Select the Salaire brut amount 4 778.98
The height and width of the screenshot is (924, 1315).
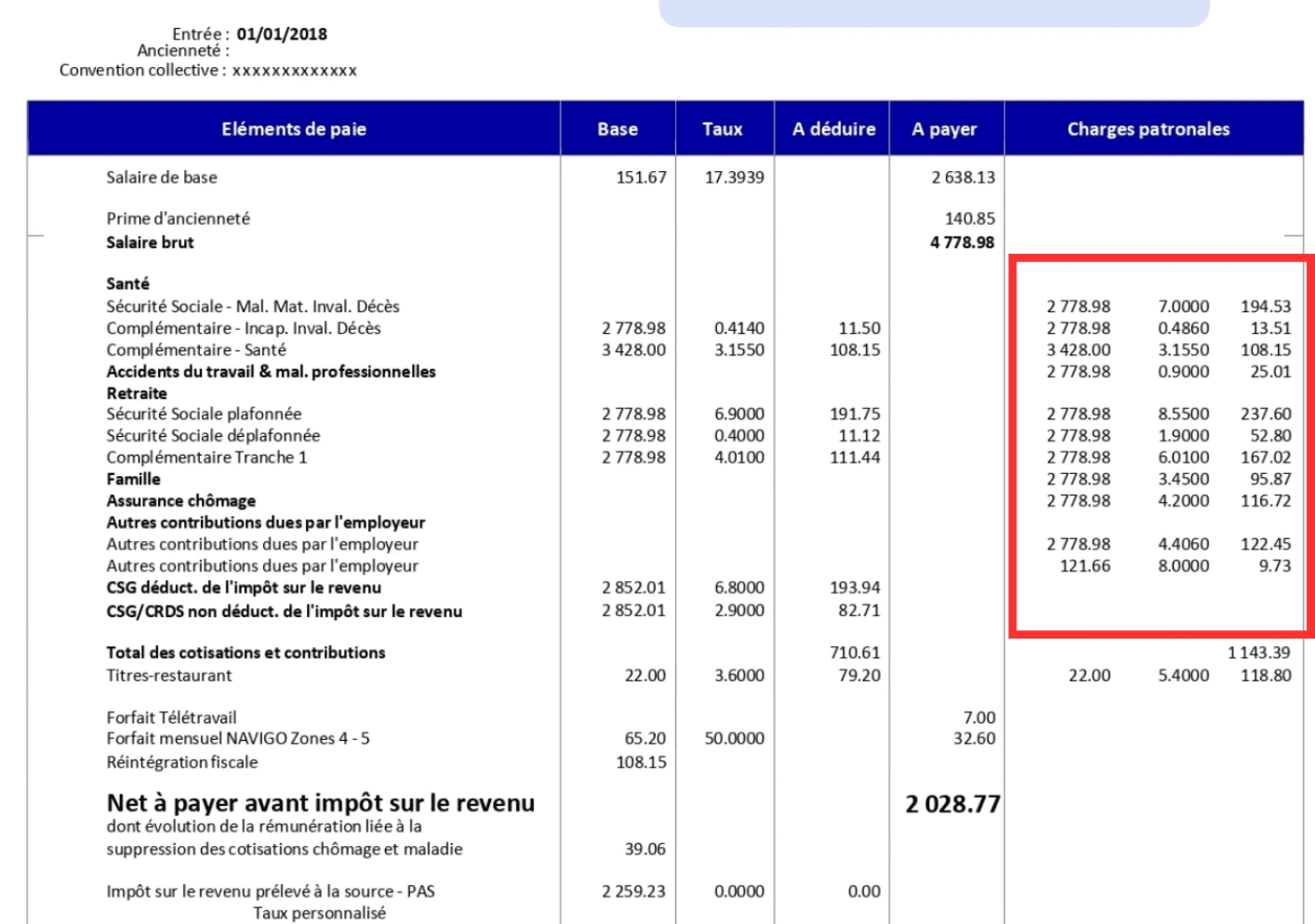[962, 243]
